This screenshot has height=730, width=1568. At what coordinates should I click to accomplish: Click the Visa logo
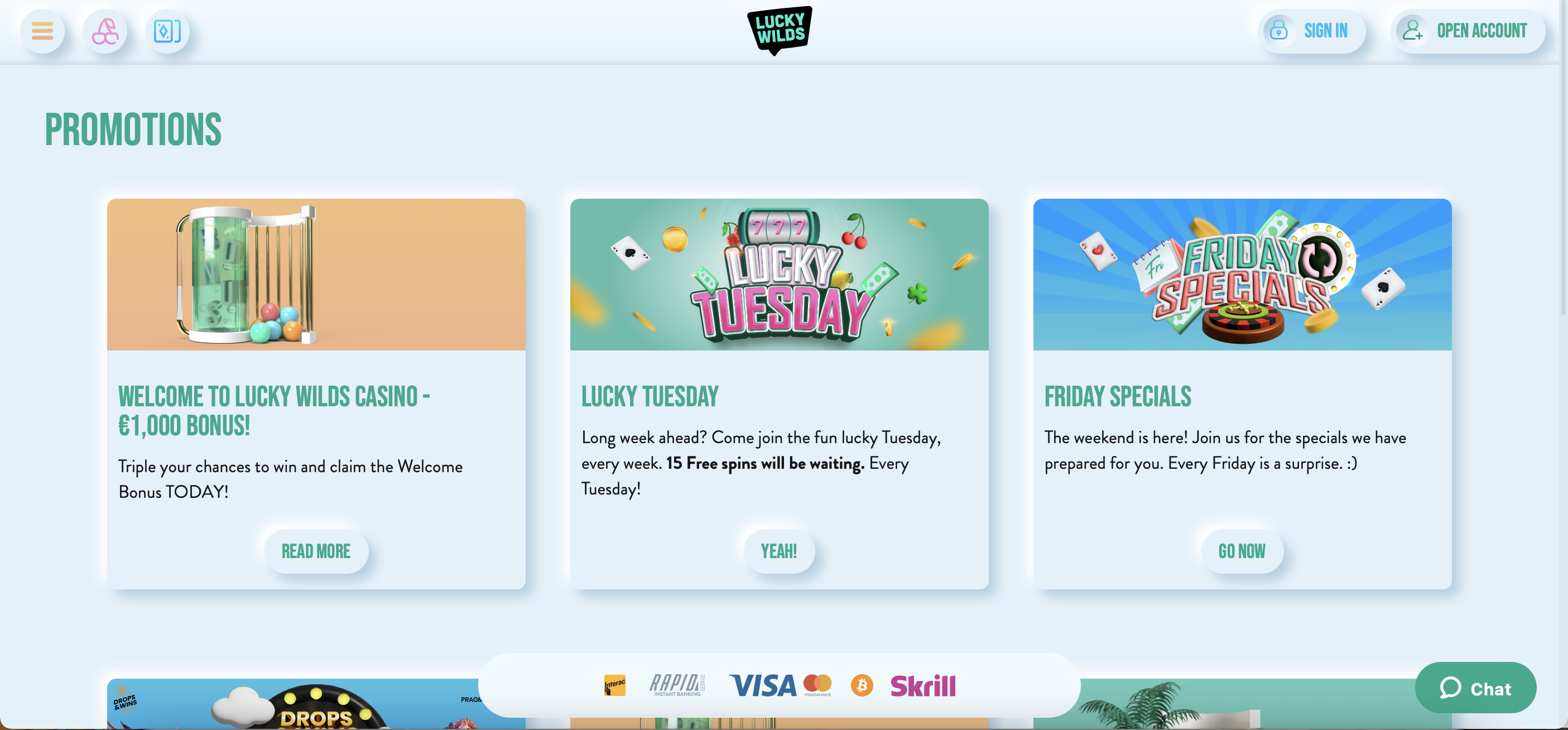(763, 685)
